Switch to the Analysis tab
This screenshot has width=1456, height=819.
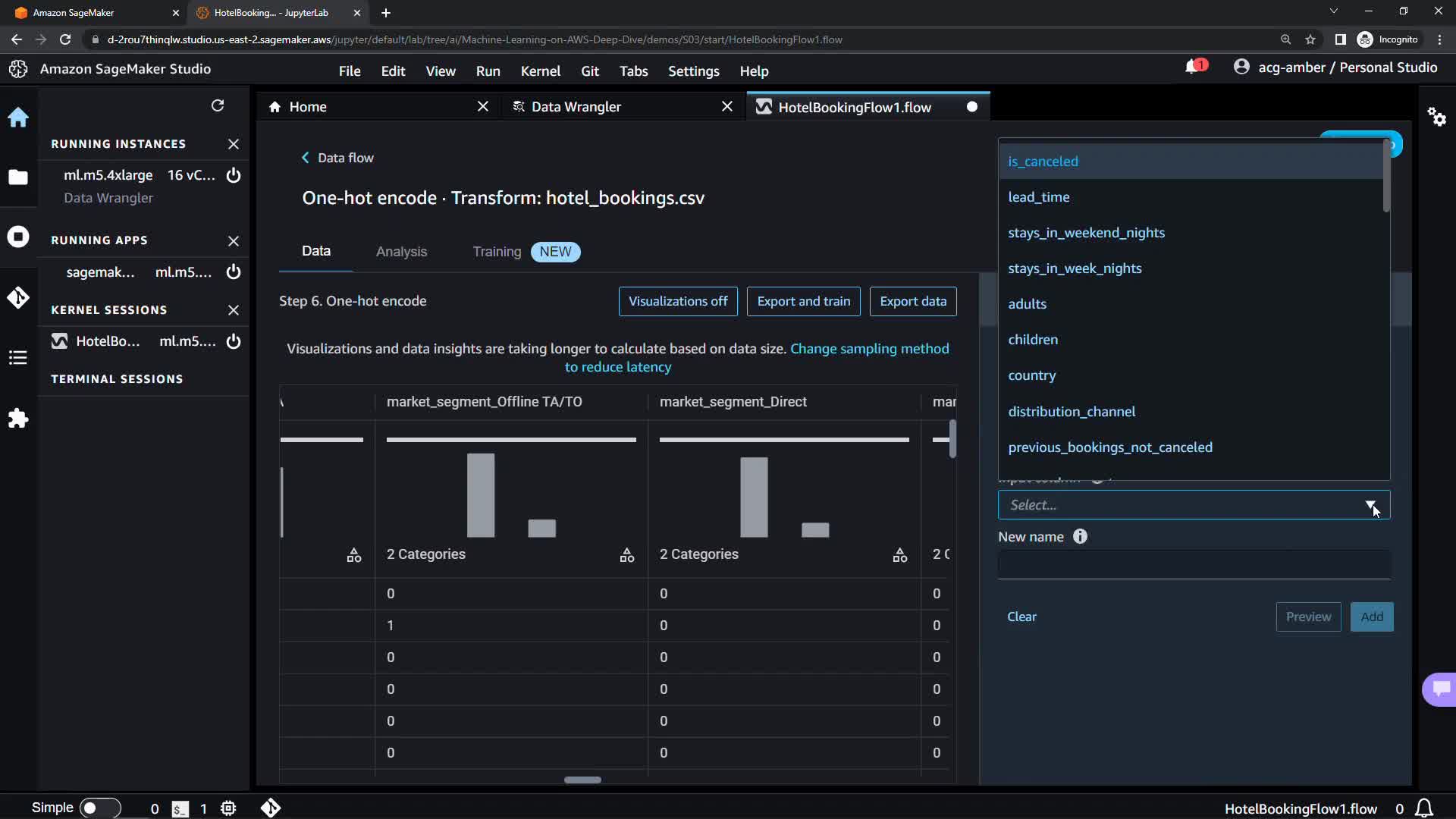401,252
